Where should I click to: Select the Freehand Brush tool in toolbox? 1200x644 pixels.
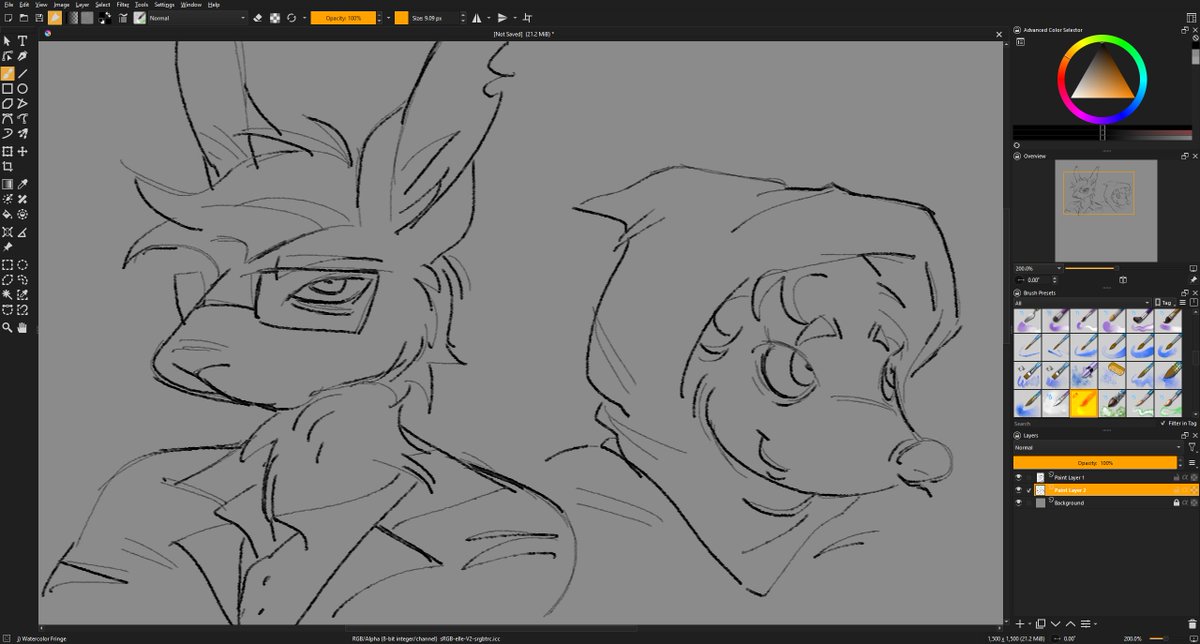(x=7, y=73)
